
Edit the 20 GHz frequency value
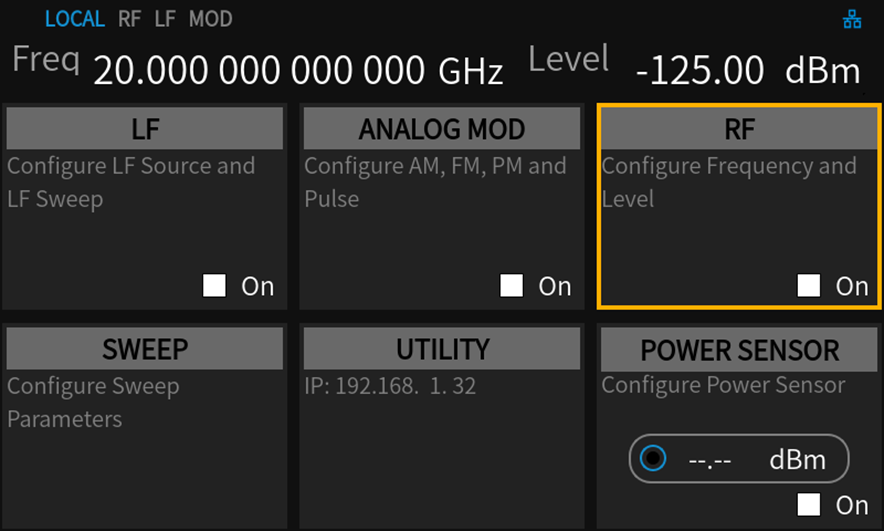[x=297, y=70]
